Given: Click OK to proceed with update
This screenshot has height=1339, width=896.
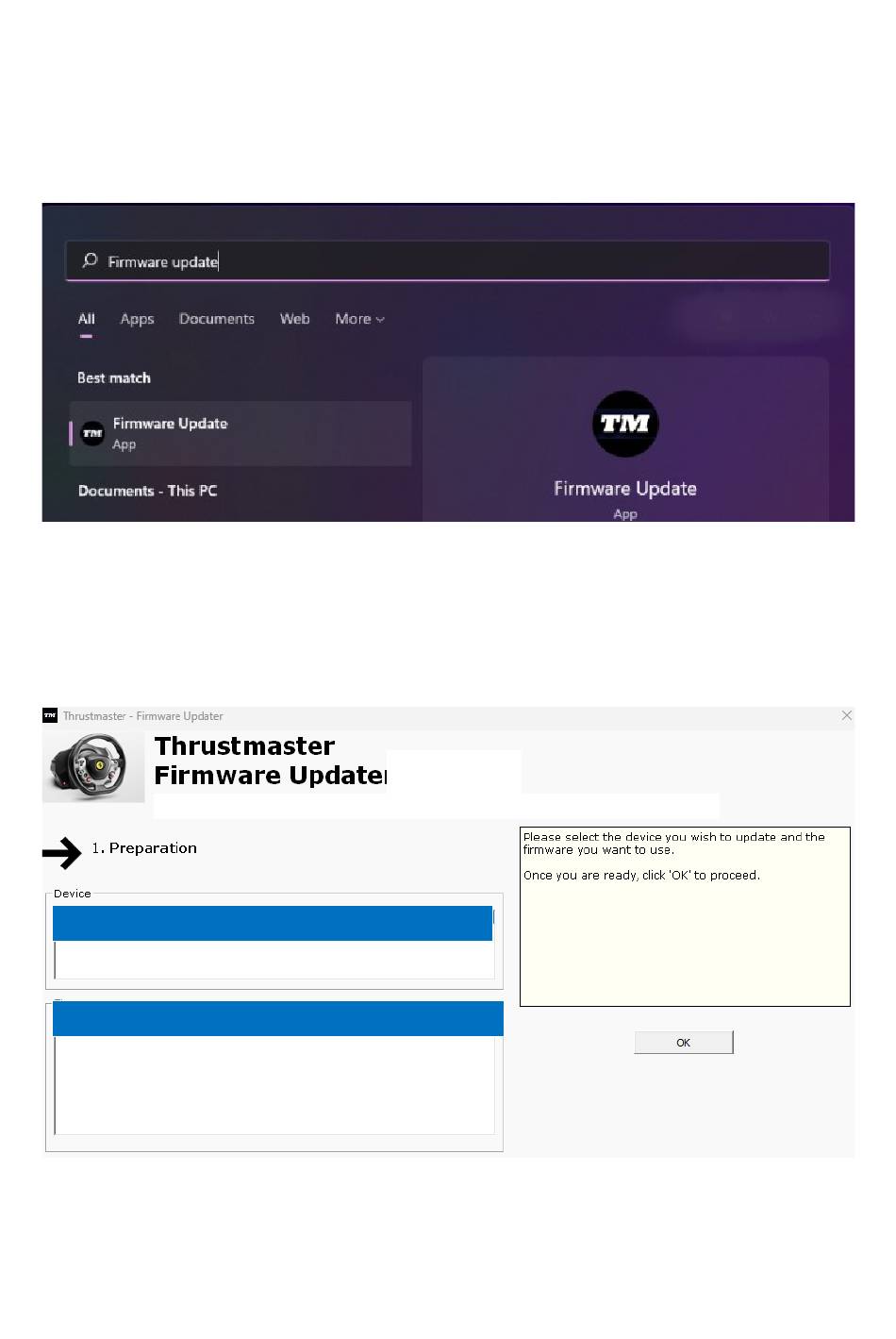Looking at the screenshot, I should click(684, 1043).
